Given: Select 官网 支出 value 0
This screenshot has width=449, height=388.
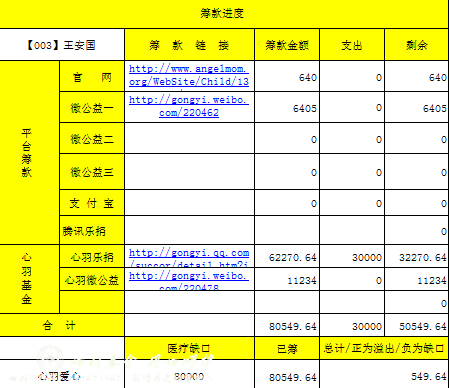Looking at the screenshot, I should pos(352,76).
